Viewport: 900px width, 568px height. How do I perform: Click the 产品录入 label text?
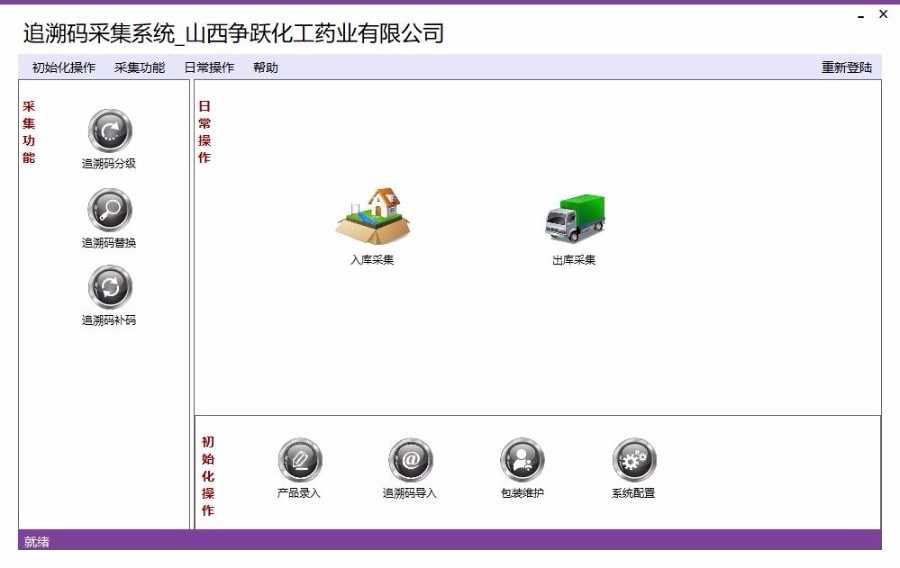click(298, 493)
